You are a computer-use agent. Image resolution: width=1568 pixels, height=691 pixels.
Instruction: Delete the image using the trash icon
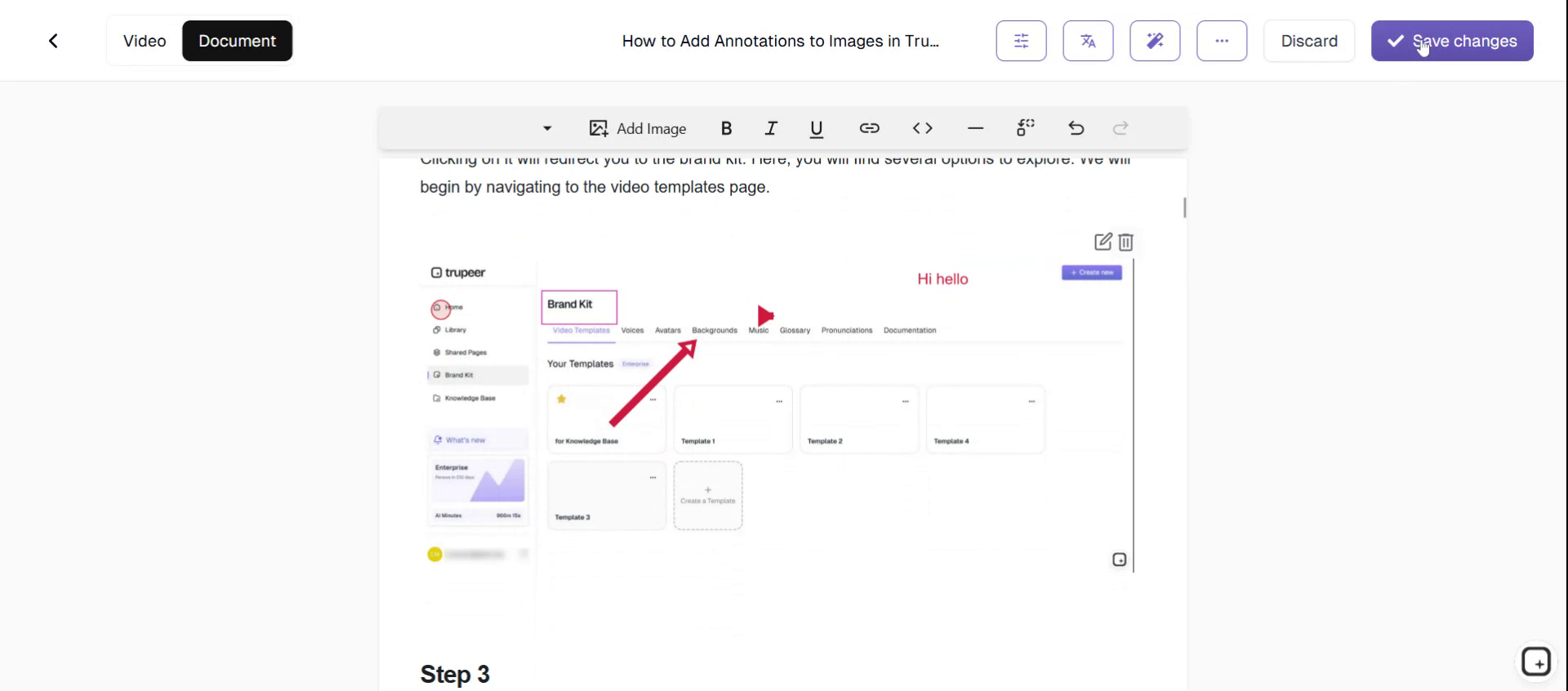tap(1126, 242)
